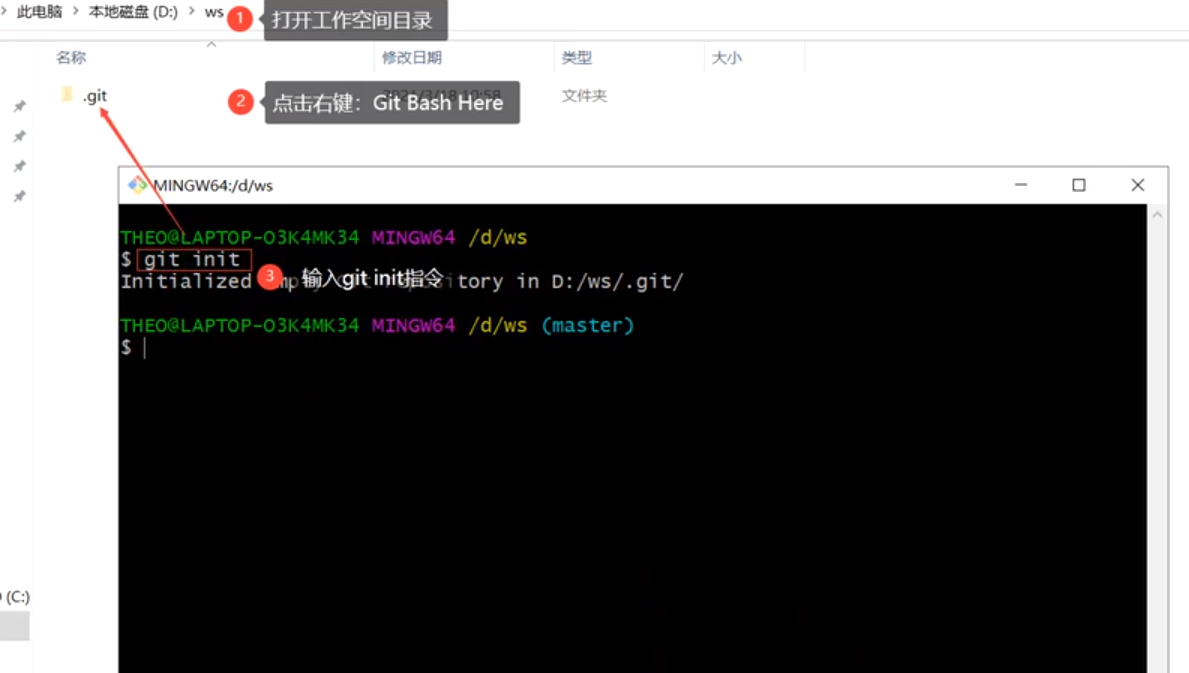Click the third pin icon in Explorer sidebar
The image size is (1189, 673).
20,166
